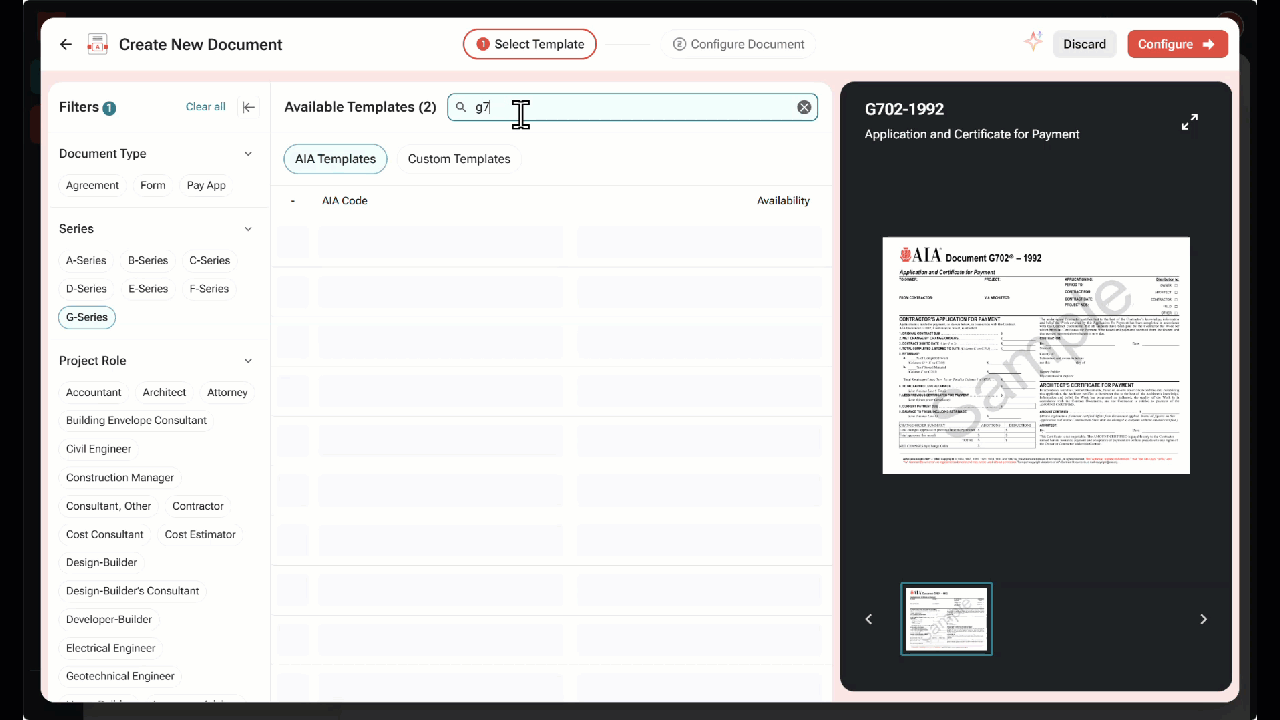The height and width of the screenshot is (720, 1280).
Task: Click the magnifier icon in the search box
Action: pos(461,107)
